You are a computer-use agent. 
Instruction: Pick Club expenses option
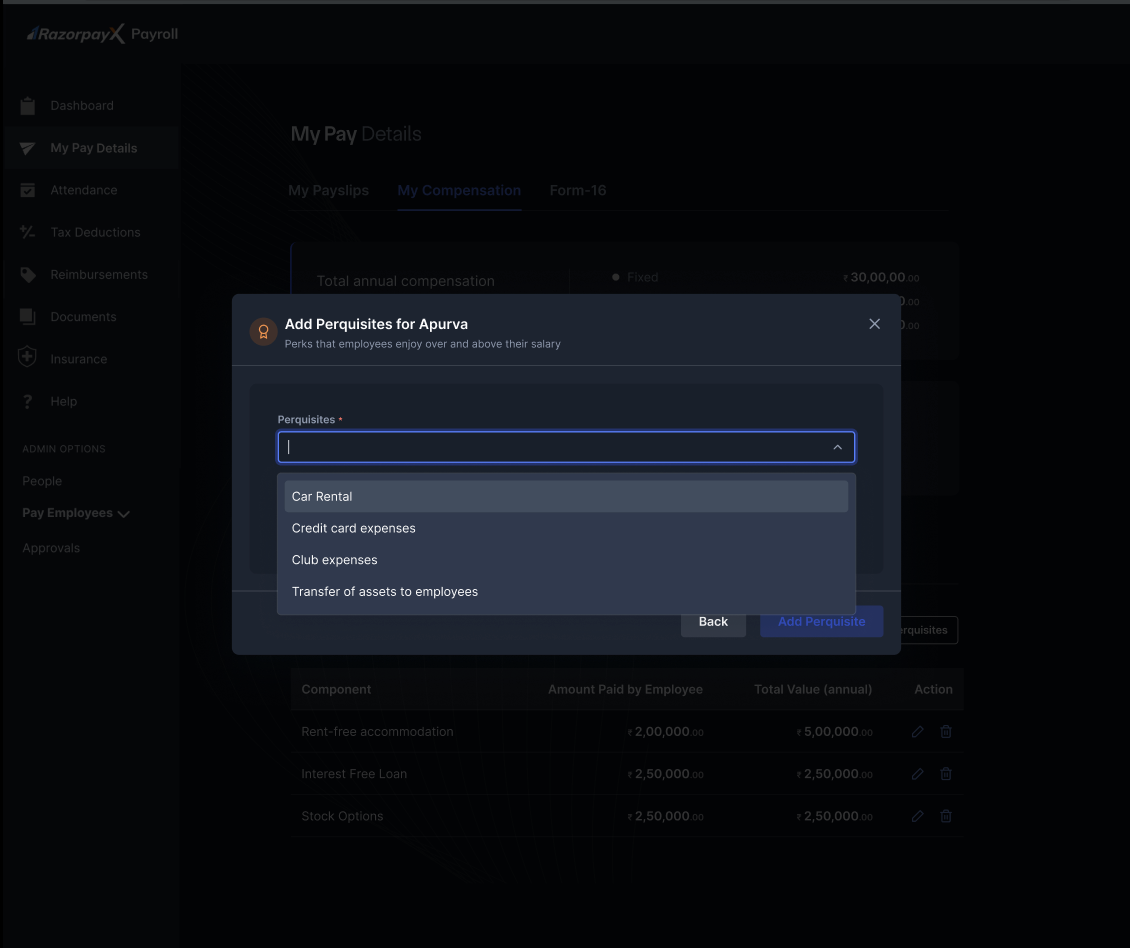click(x=566, y=560)
